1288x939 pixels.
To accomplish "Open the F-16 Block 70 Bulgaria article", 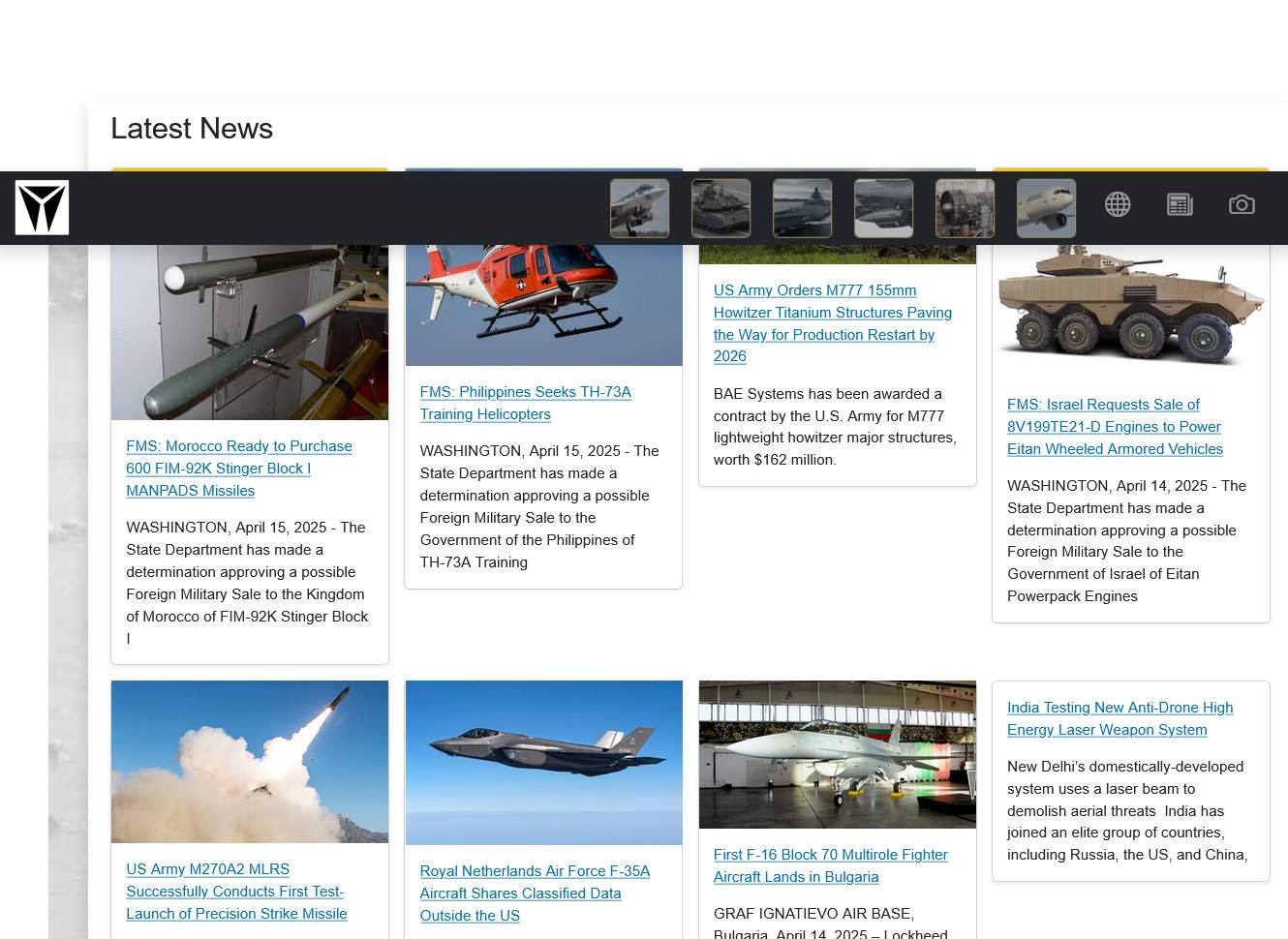I will pos(830,865).
